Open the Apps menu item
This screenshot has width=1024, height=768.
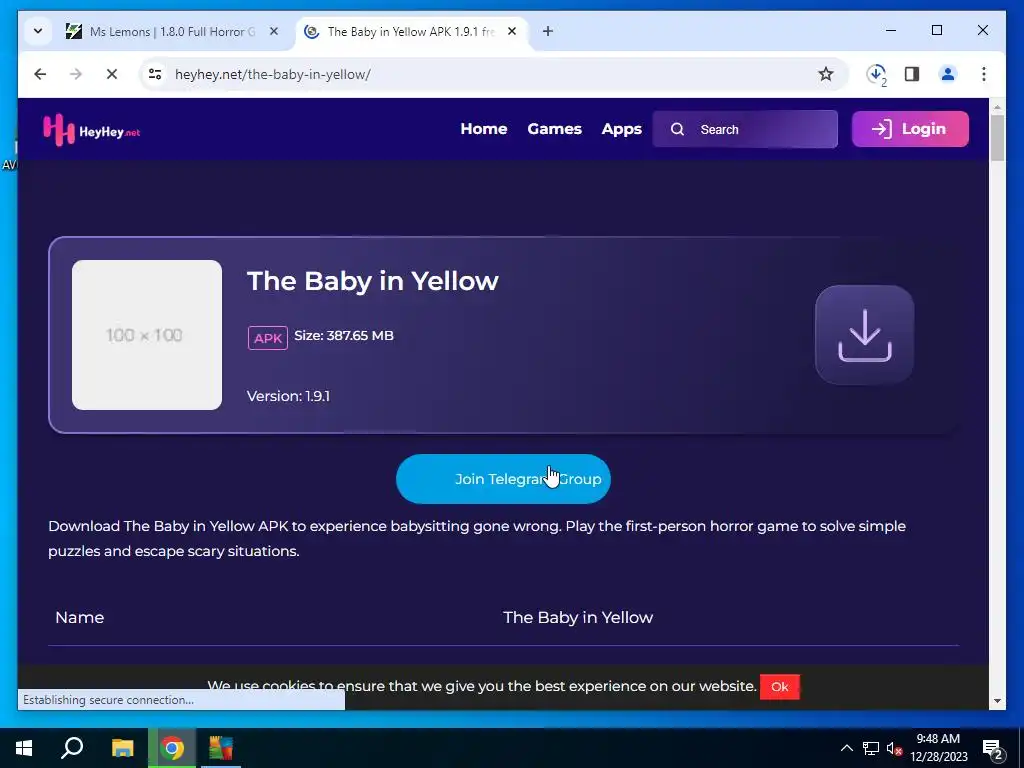pyautogui.click(x=622, y=129)
